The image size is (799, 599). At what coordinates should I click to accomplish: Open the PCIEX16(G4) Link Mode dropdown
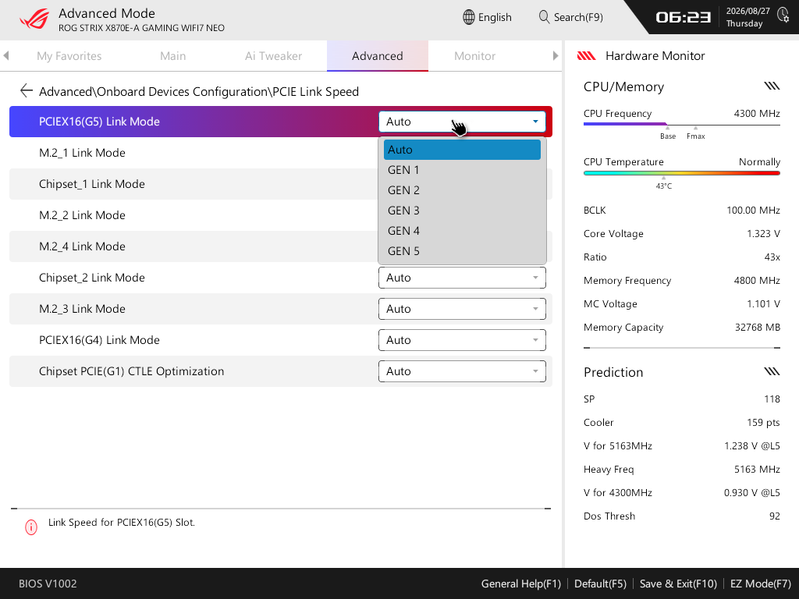[x=462, y=340]
